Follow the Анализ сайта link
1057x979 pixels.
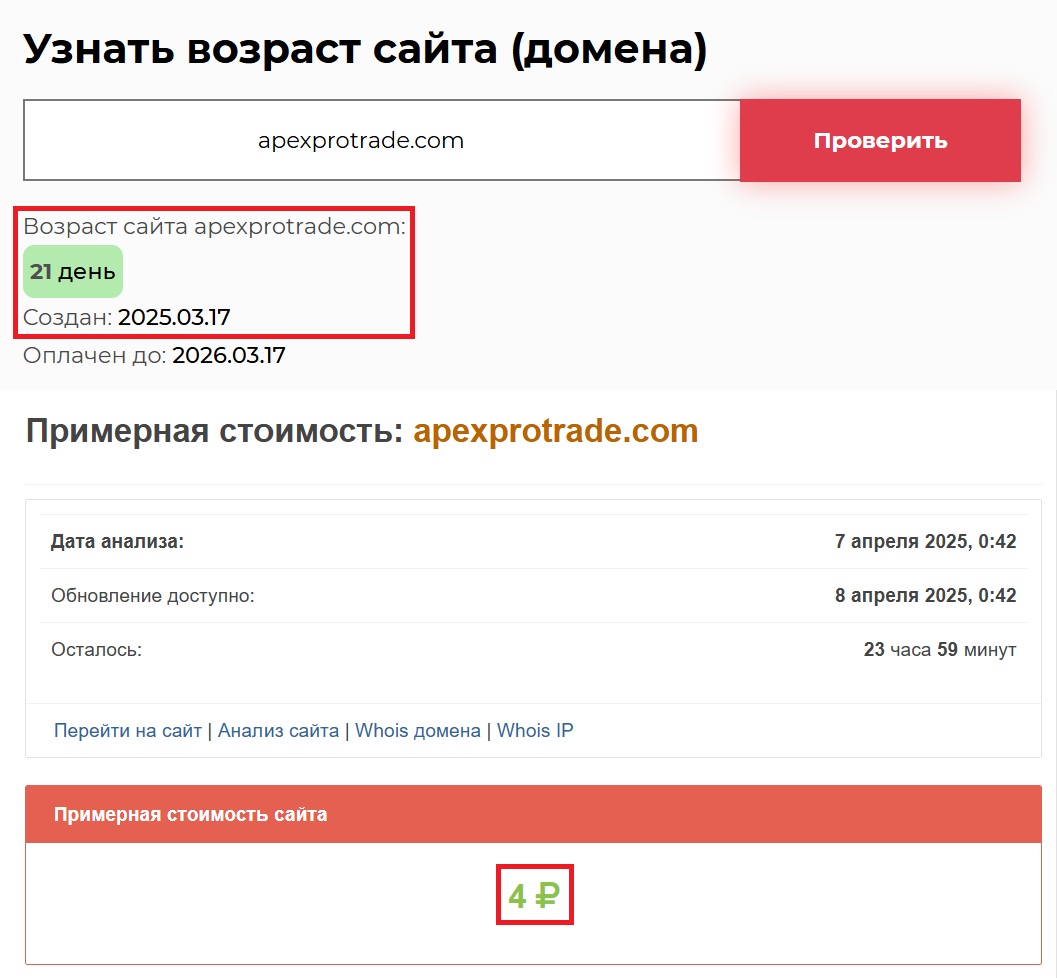278,731
